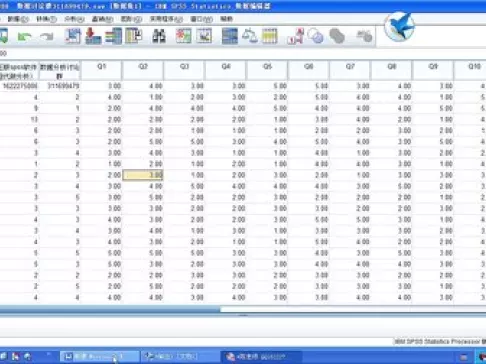Click the horizontal scrollbar under the data grid
Screen dimensions: 486x364
click(x=243, y=310)
